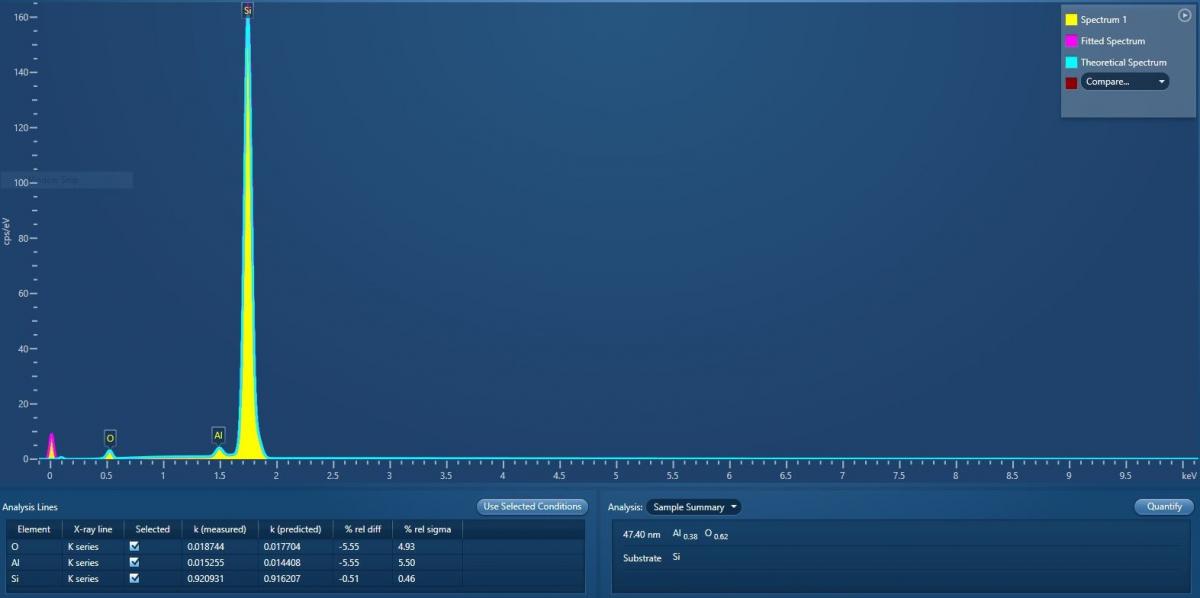Image resolution: width=1200 pixels, height=598 pixels.
Task: Click the cyan Theoretical Spectrum swatch
Action: (1071, 62)
